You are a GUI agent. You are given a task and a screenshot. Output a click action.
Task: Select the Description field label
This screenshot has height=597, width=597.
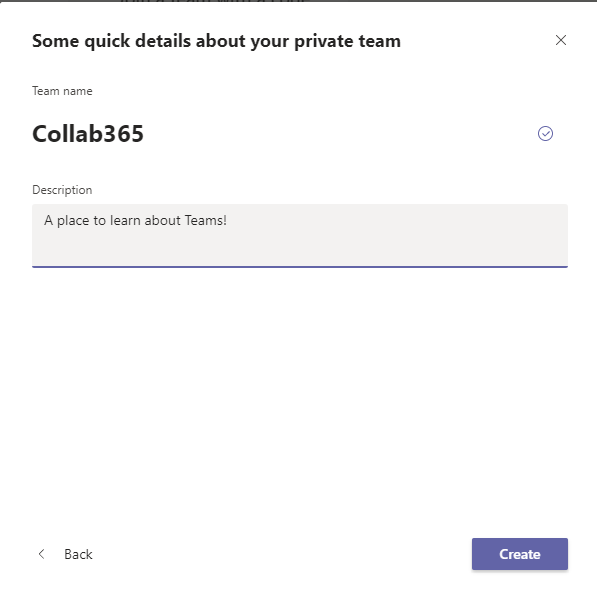[x=62, y=190]
